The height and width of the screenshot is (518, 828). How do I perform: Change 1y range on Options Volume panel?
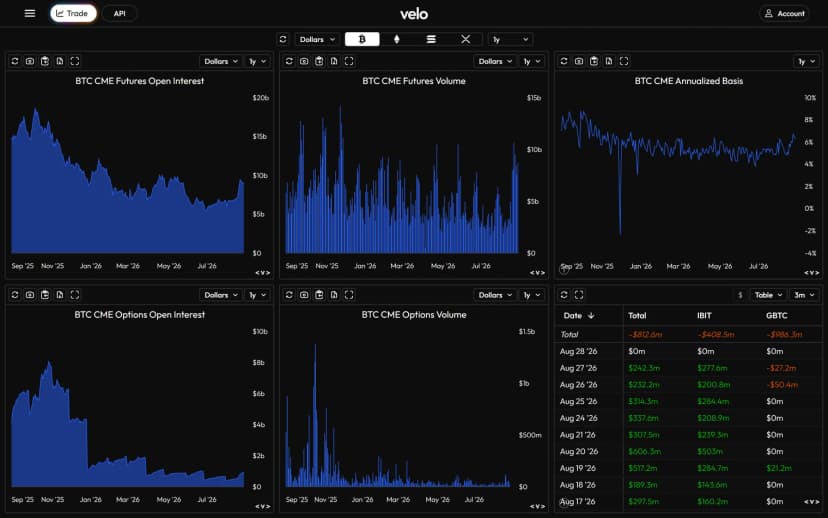click(x=532, y=295)
